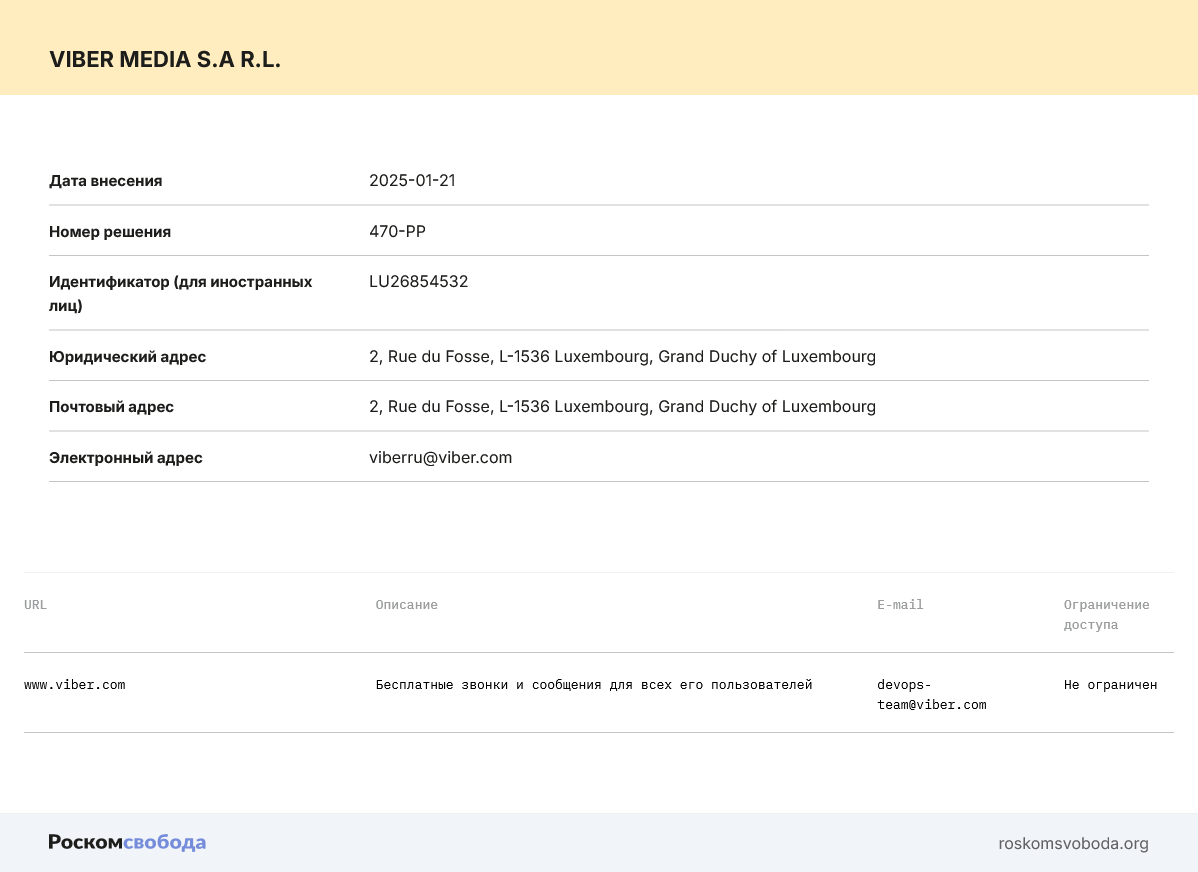
Task: Click the 'Дата внесения' label
Action: click(105, 181)
